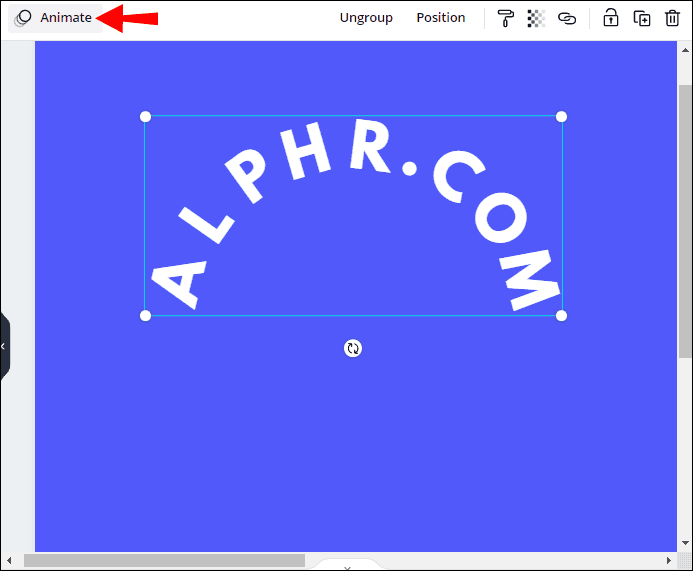Click the duplicate icon

[x=642, y=18]
